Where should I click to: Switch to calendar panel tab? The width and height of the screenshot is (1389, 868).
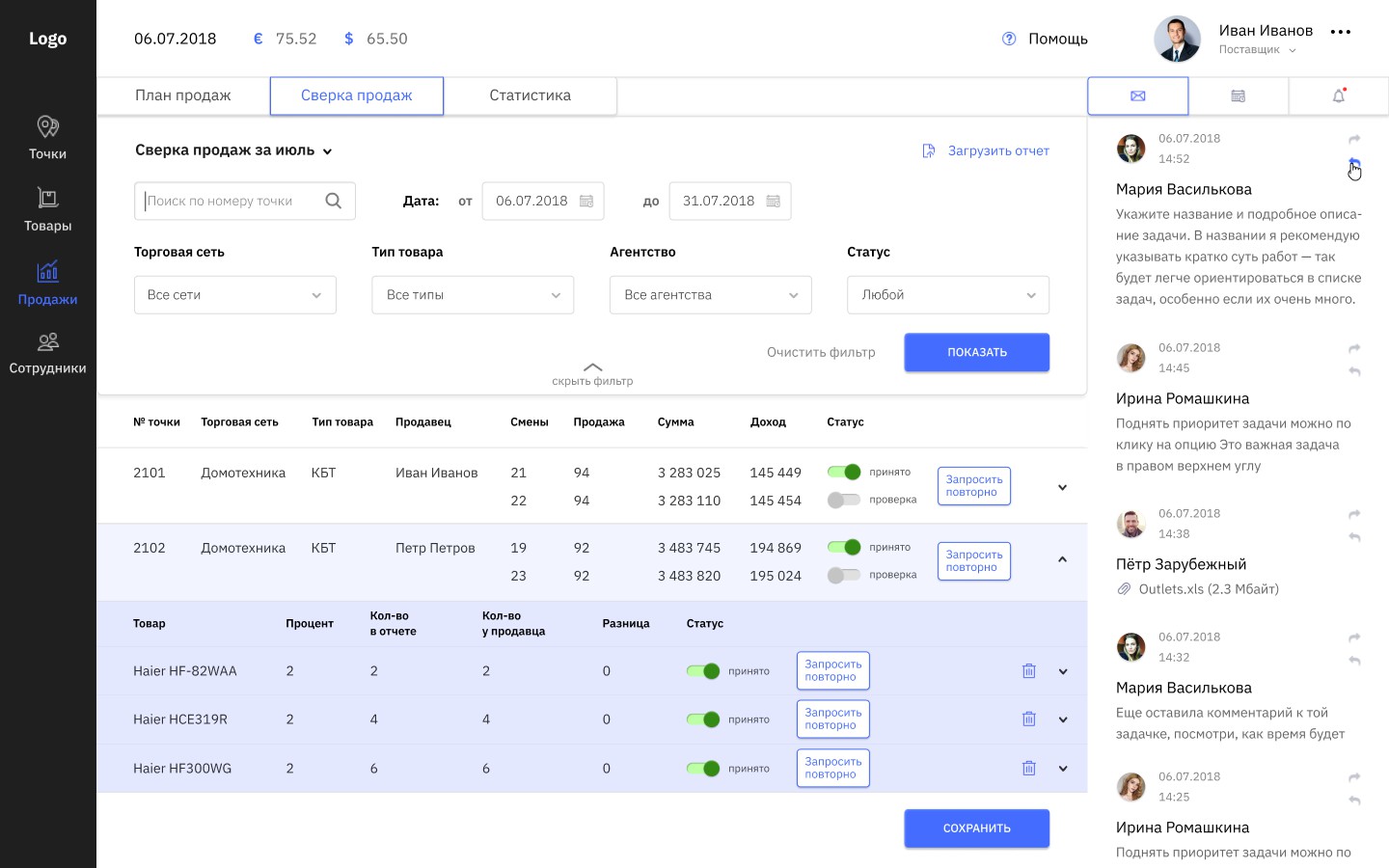(1239, 95)
